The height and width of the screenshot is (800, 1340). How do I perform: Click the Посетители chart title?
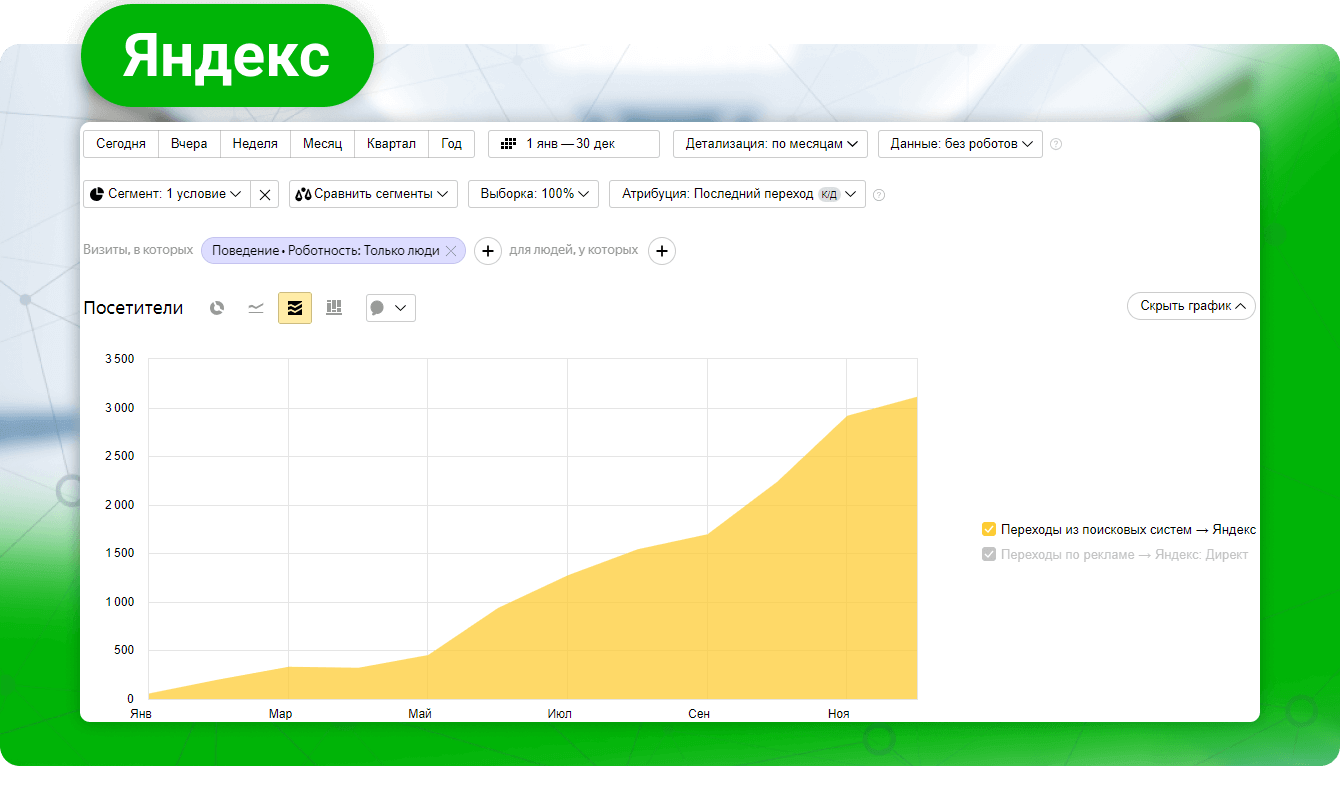pyautogui.click(x=133, y=308)
